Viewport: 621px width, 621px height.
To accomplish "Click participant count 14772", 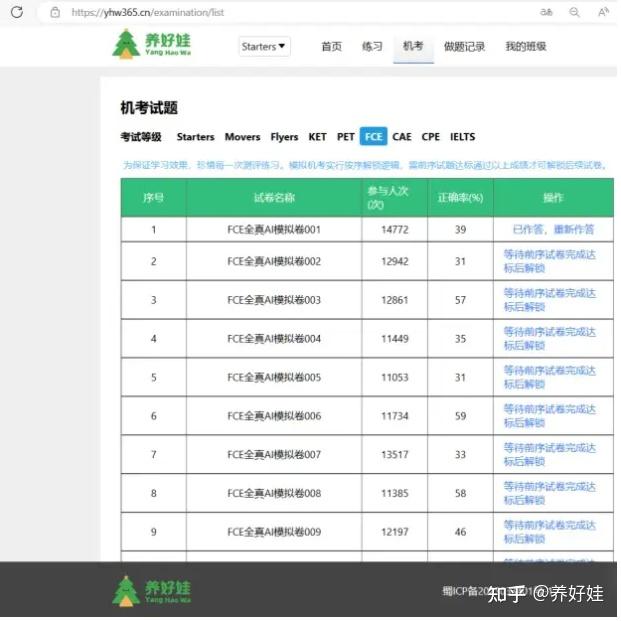I will point(394,229).
